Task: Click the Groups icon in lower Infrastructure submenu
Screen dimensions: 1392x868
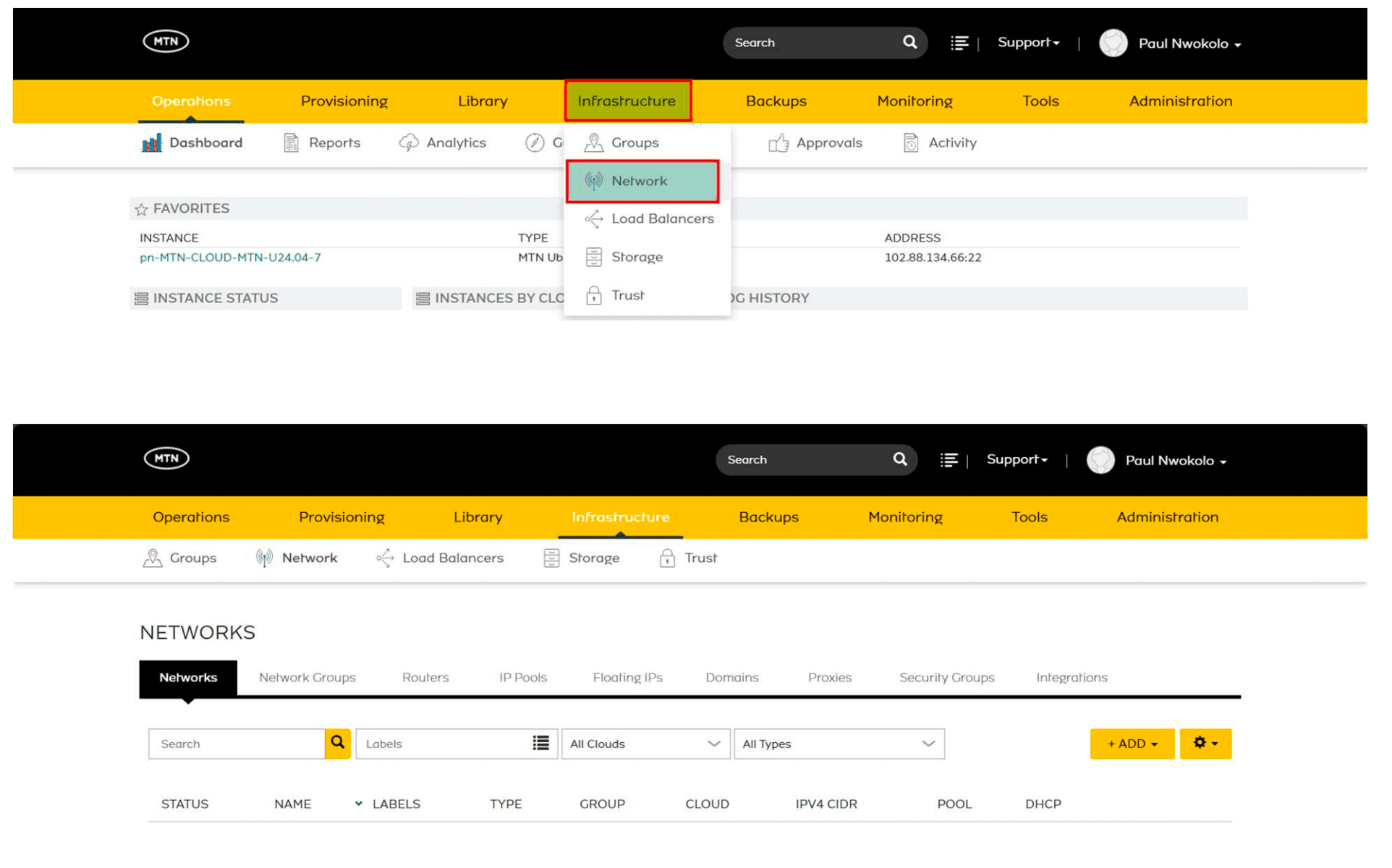Action: (x=152, y=558)
